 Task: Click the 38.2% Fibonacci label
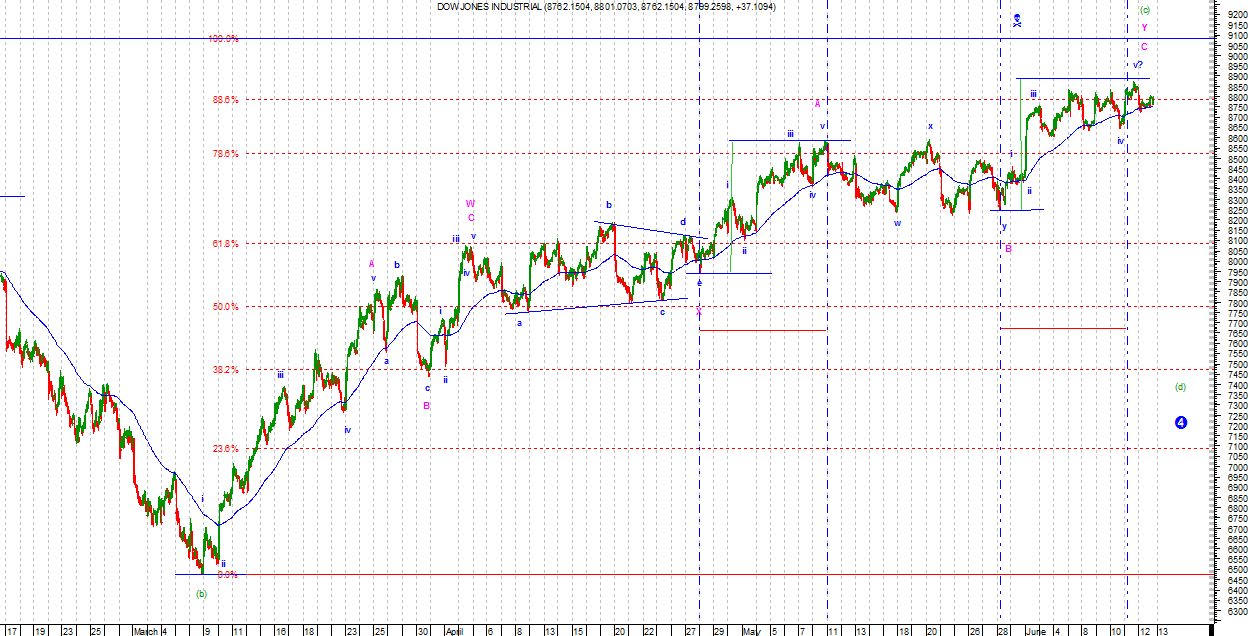pyautogui.click(x=225, y=370)
